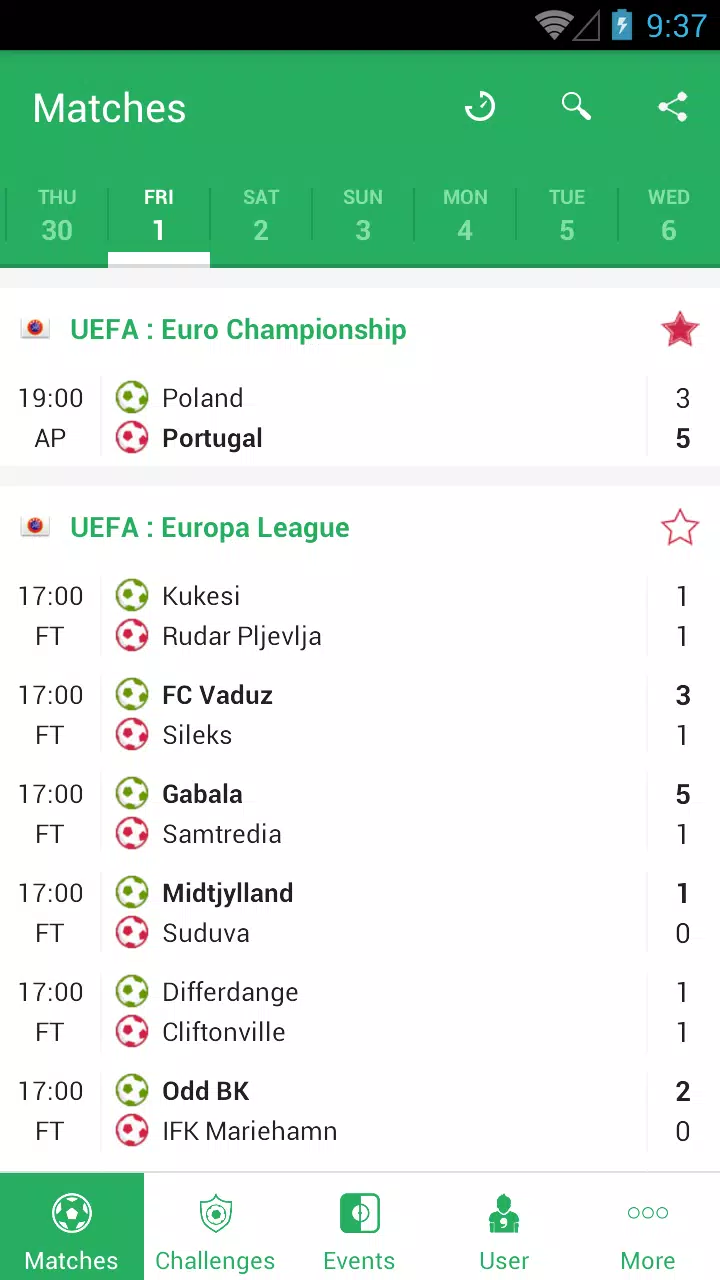Viewport: 720px width, 1280px height.
Task: Select the SAT 2 date tab
Action: tap(261, 216)
